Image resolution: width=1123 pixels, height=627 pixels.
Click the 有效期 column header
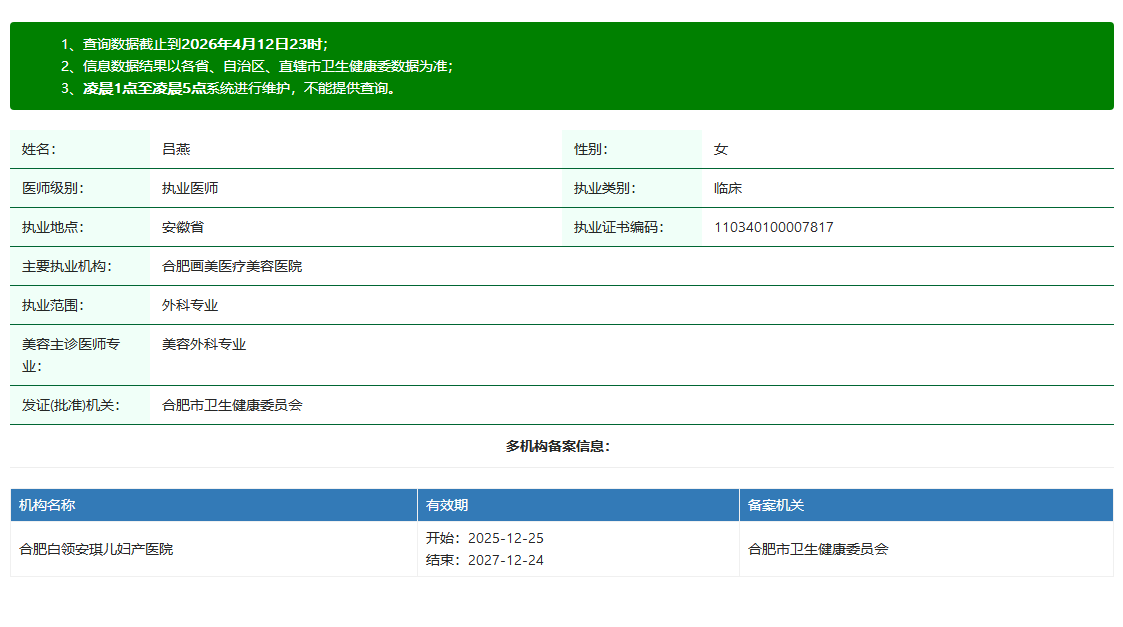point(447,505)
